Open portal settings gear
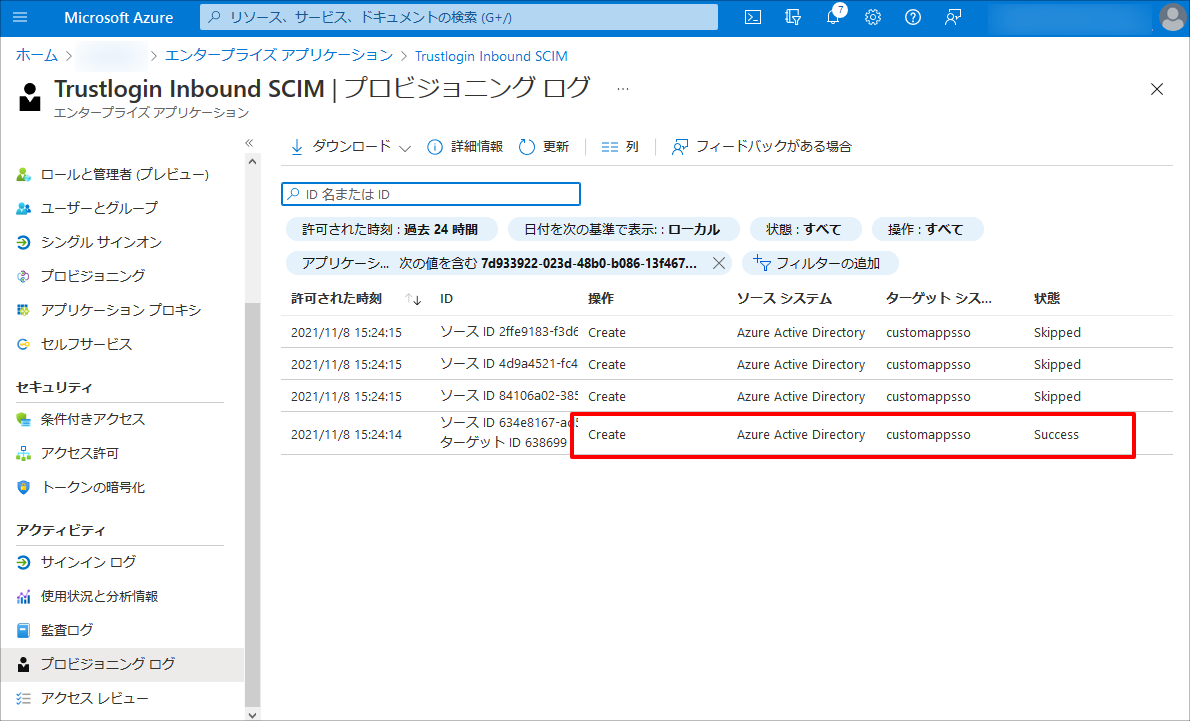The image size is (1190, 721). point(873,17)
